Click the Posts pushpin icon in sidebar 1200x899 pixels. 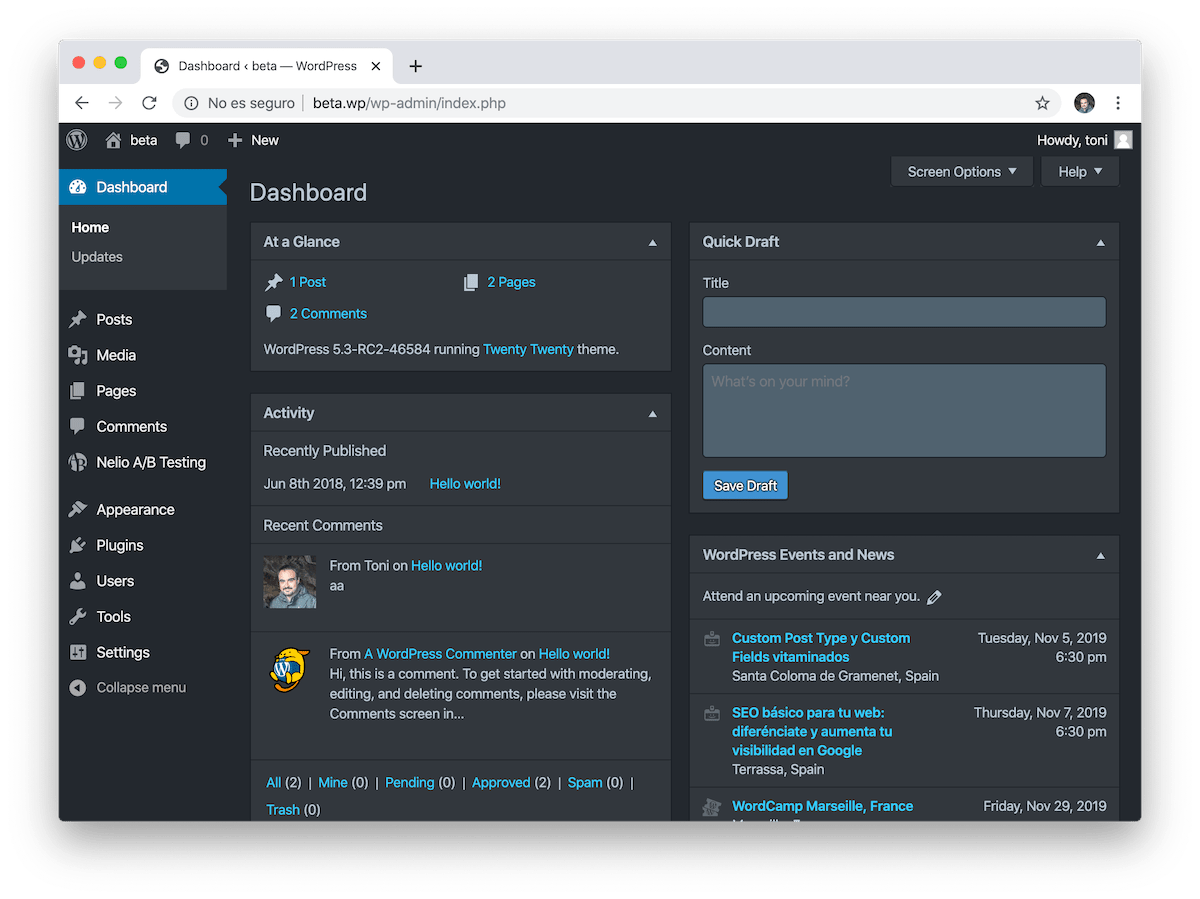click(78, 319)
